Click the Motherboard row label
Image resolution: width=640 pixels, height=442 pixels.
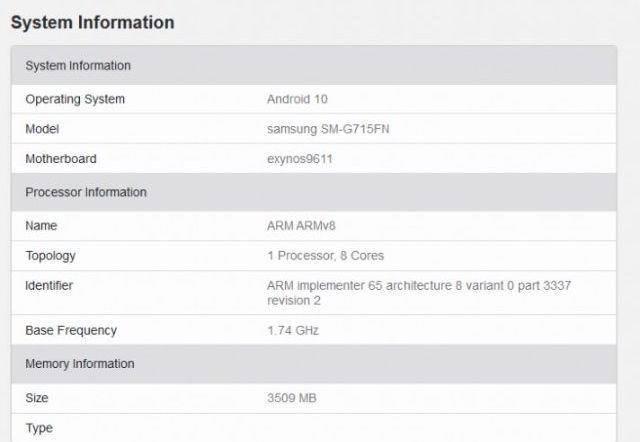tap(61, 159)
